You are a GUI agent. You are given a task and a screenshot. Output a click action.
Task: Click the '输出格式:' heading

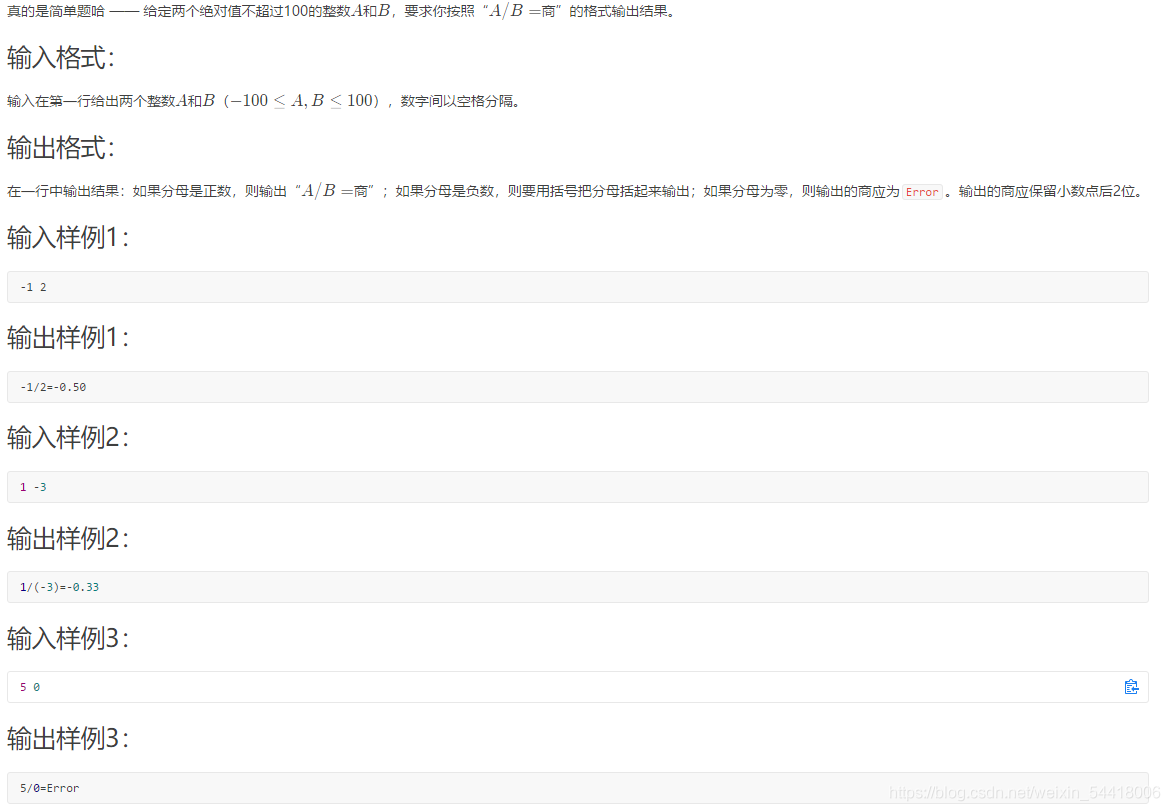point(61,148)
